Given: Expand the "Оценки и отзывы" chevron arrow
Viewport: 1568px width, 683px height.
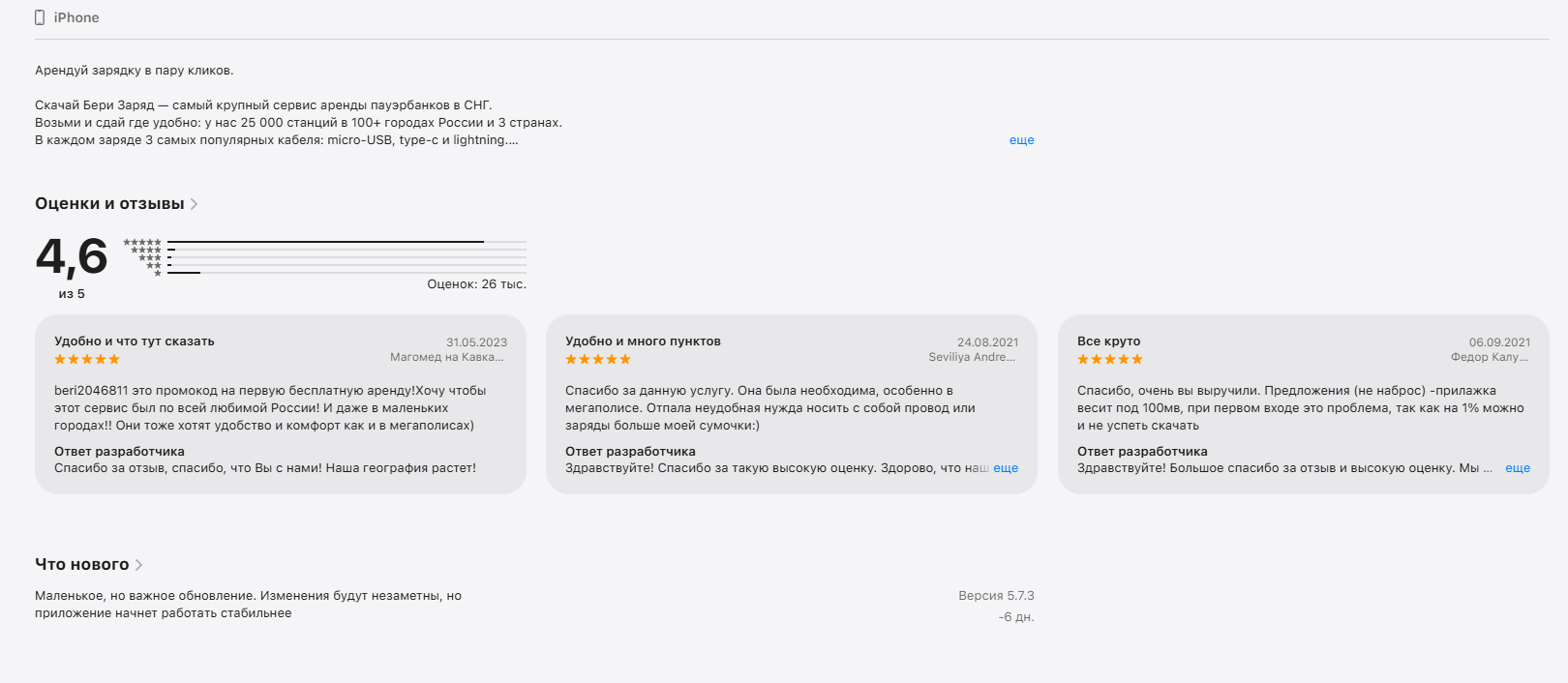Looking at the screenshot, I should [x=195, y=204].
